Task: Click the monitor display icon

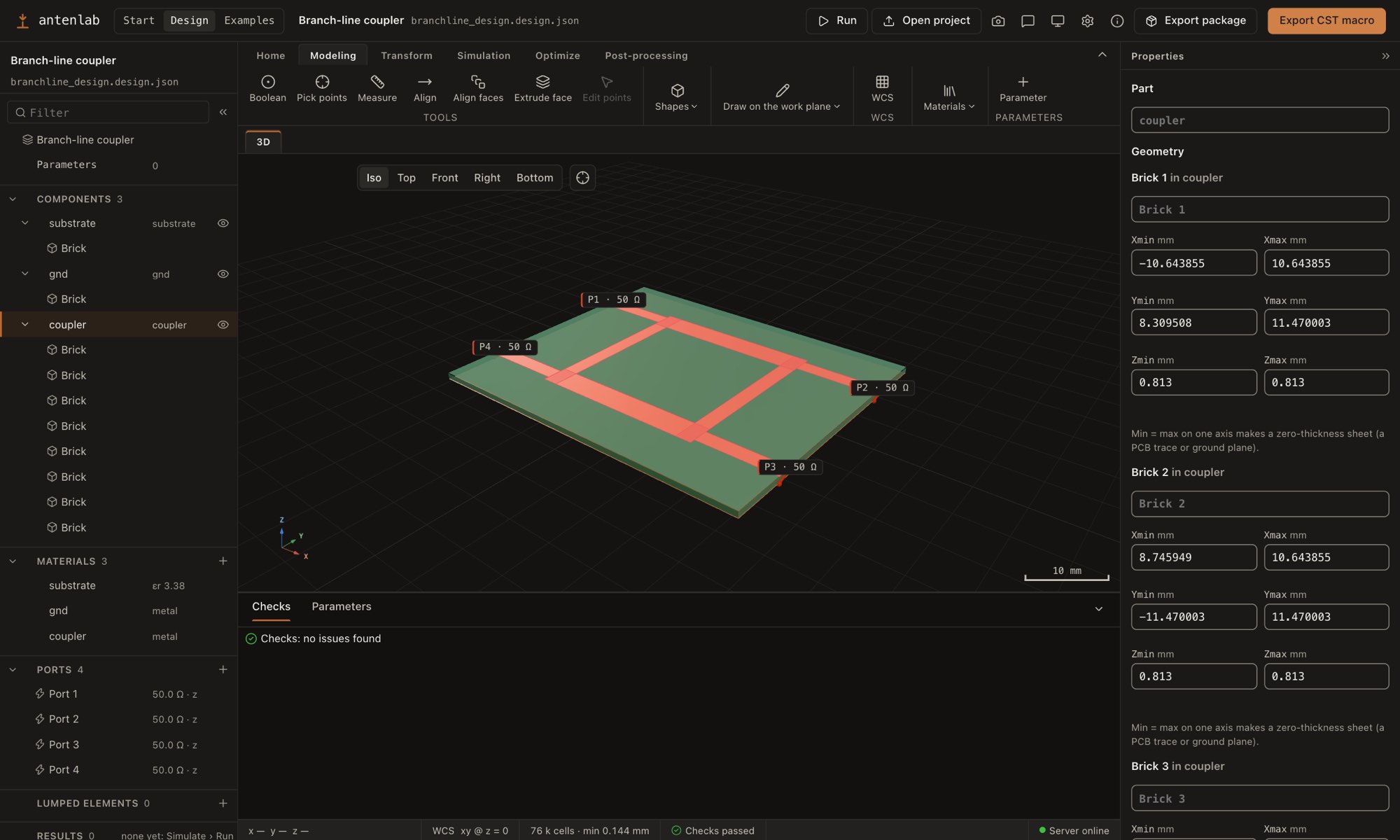Action: pyautogui.click(x=1058, y=21)
